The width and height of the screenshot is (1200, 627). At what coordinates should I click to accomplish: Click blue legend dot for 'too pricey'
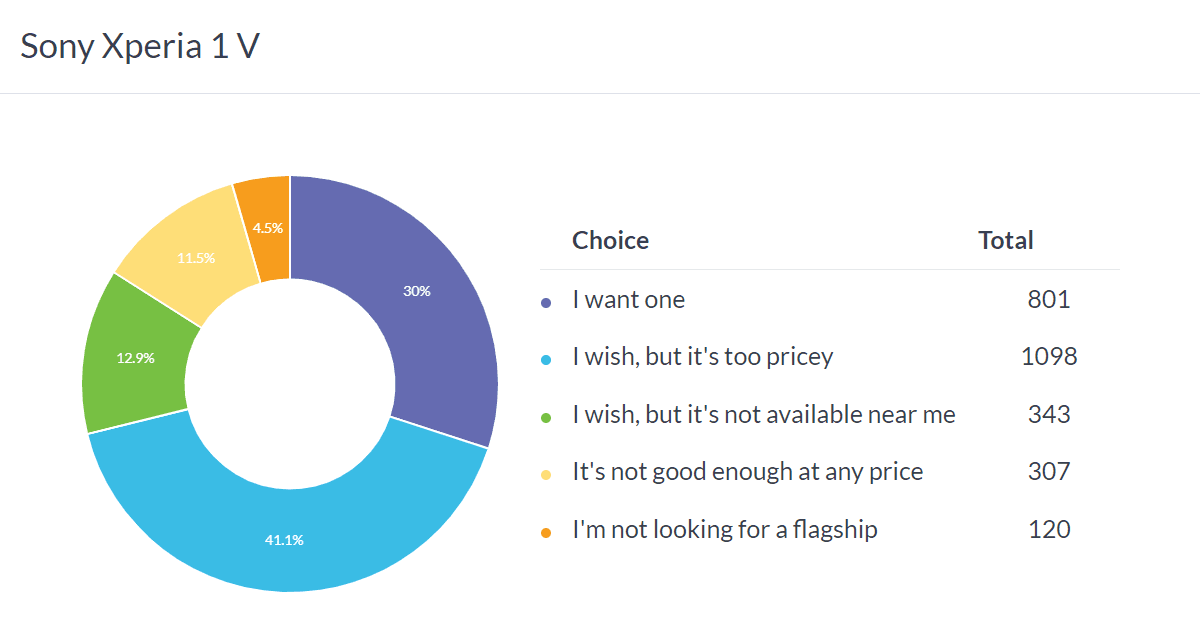click(x=546, y=358)
